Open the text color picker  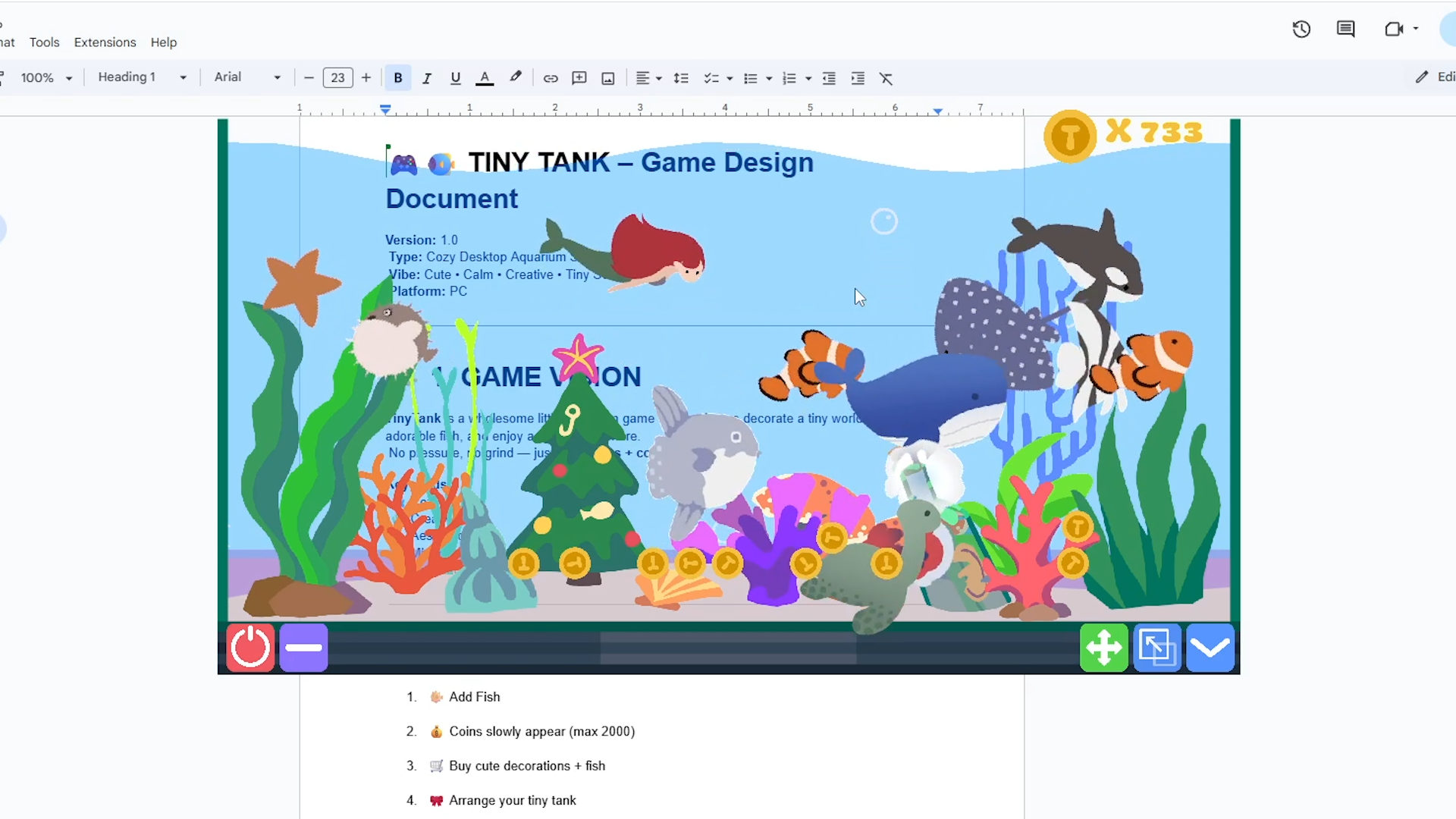point(485,78)
